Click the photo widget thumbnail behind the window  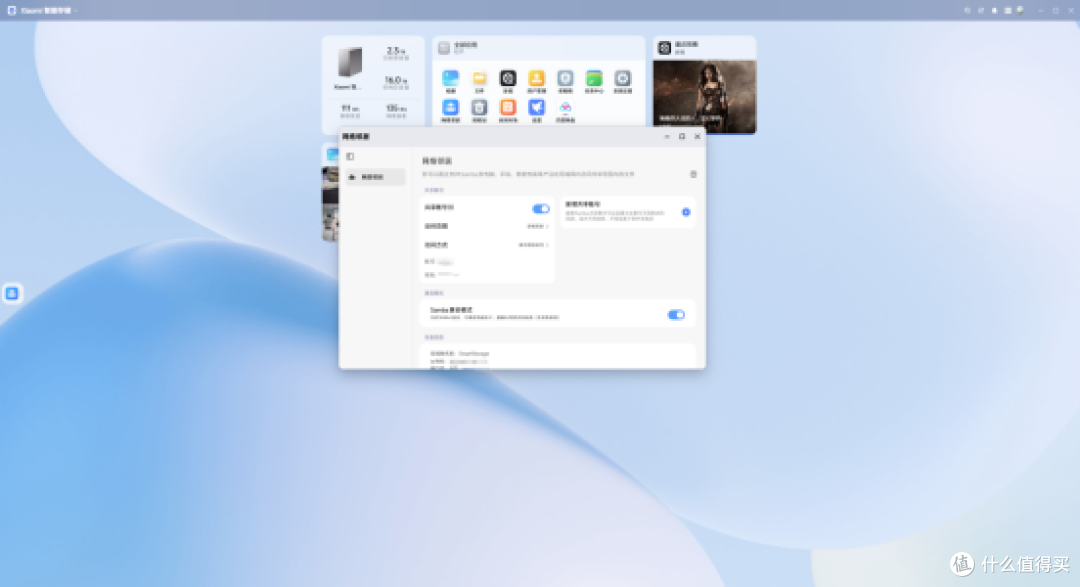(331, 203)
